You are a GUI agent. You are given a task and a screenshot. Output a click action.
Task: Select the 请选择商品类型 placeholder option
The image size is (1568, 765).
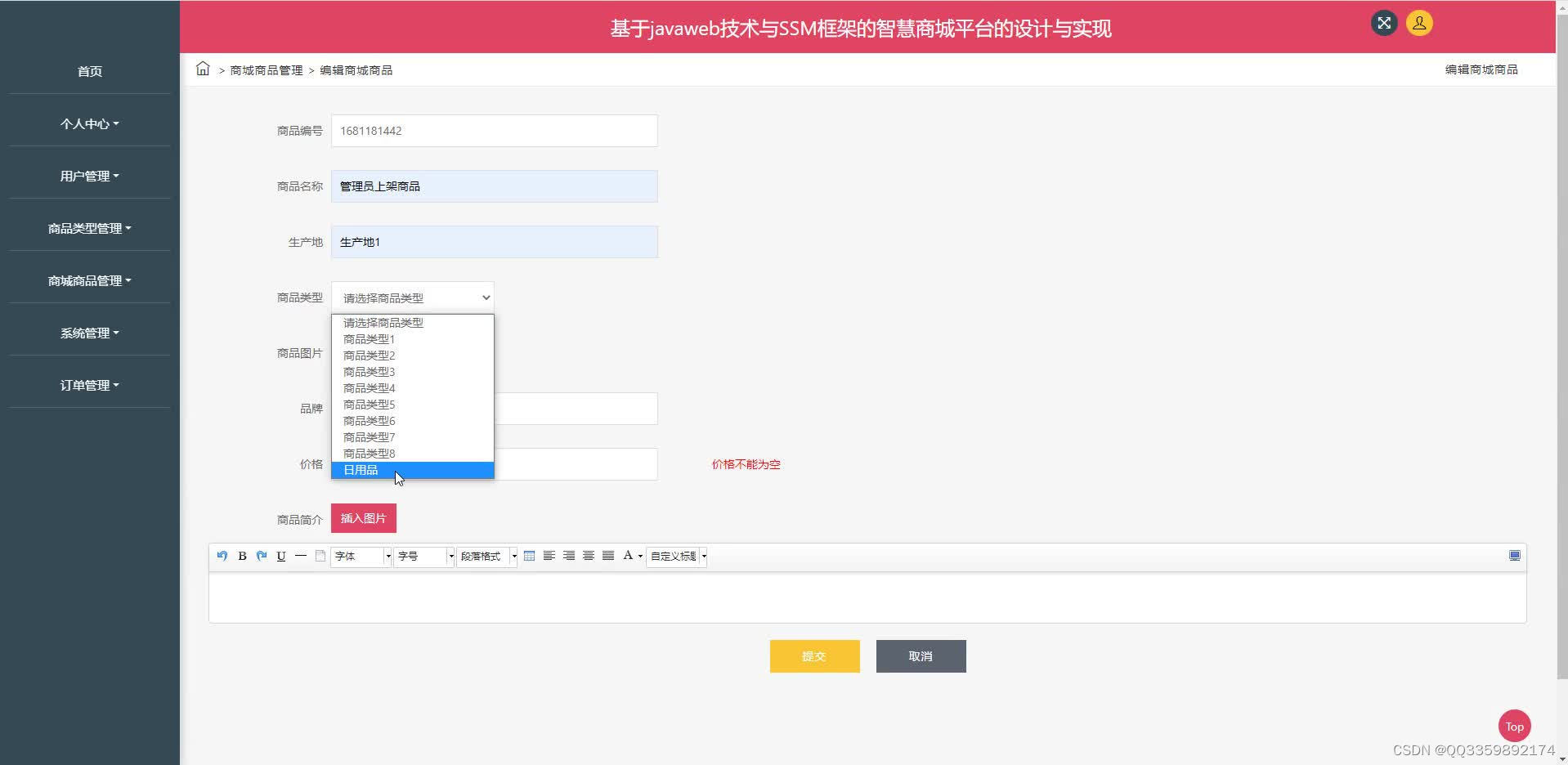[x=413, y=323]
